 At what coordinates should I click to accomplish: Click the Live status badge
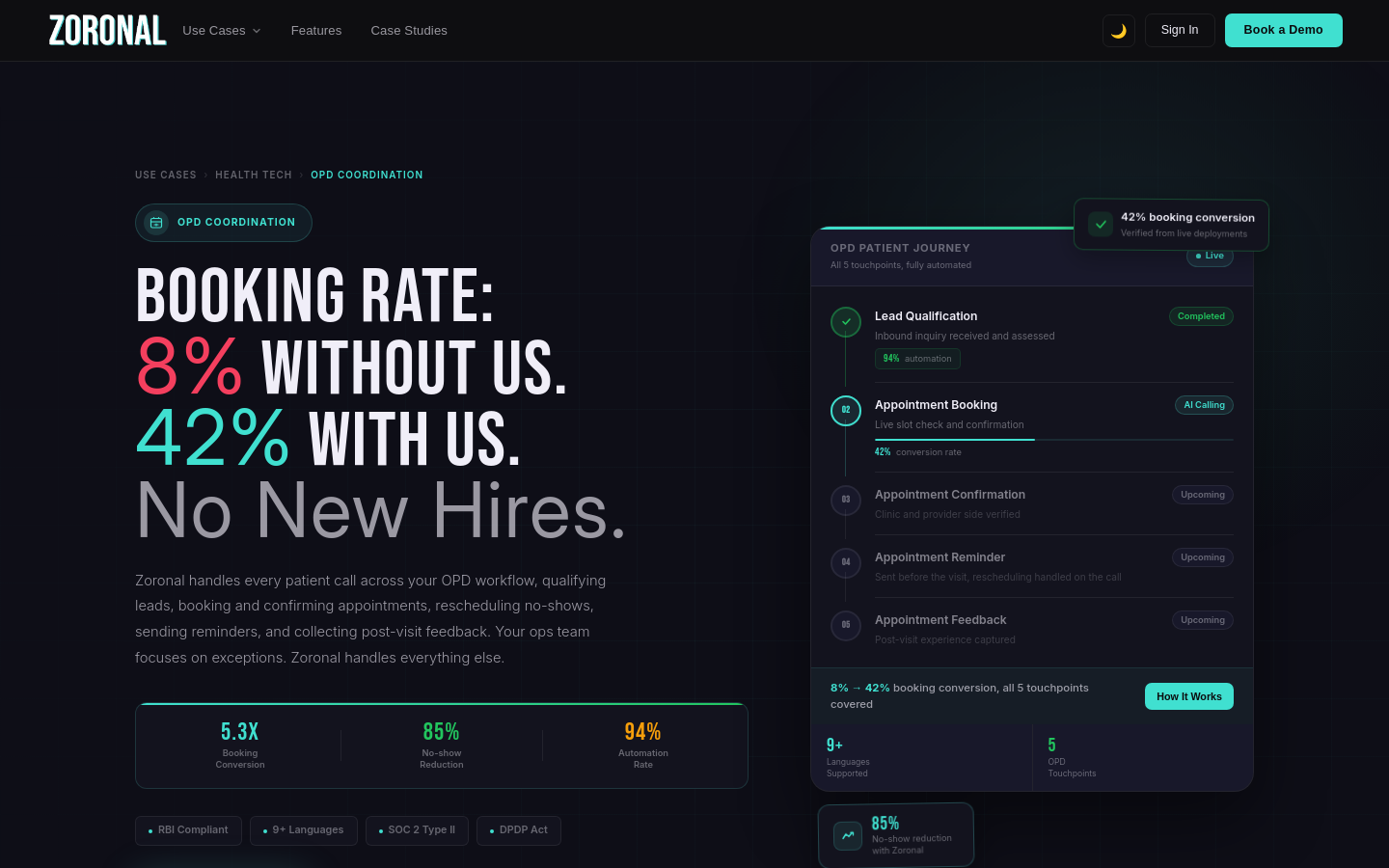click(1210, 257)
